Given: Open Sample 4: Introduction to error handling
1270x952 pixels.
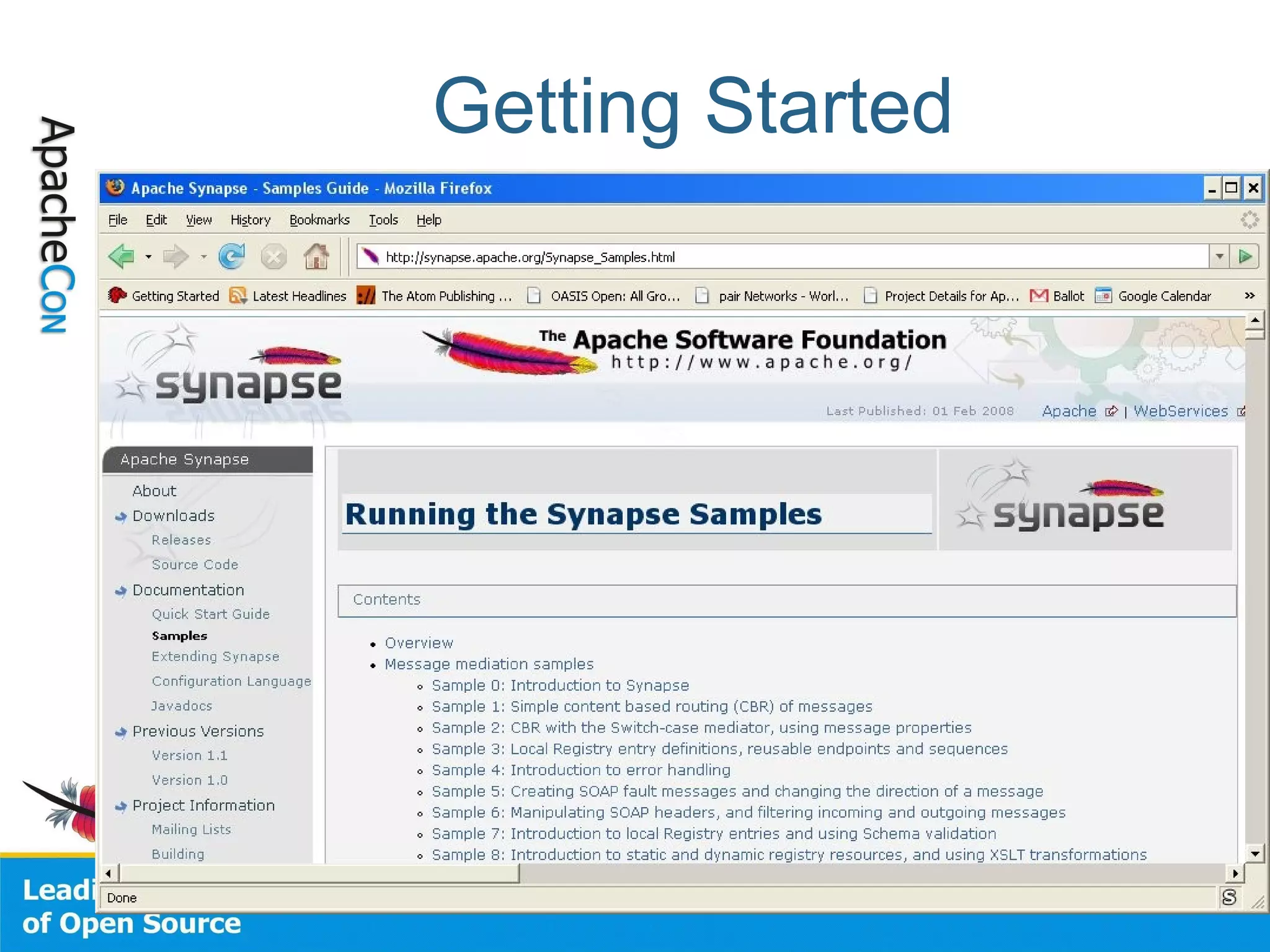Looking at the screenshot, I should click(x=580, y=770).
